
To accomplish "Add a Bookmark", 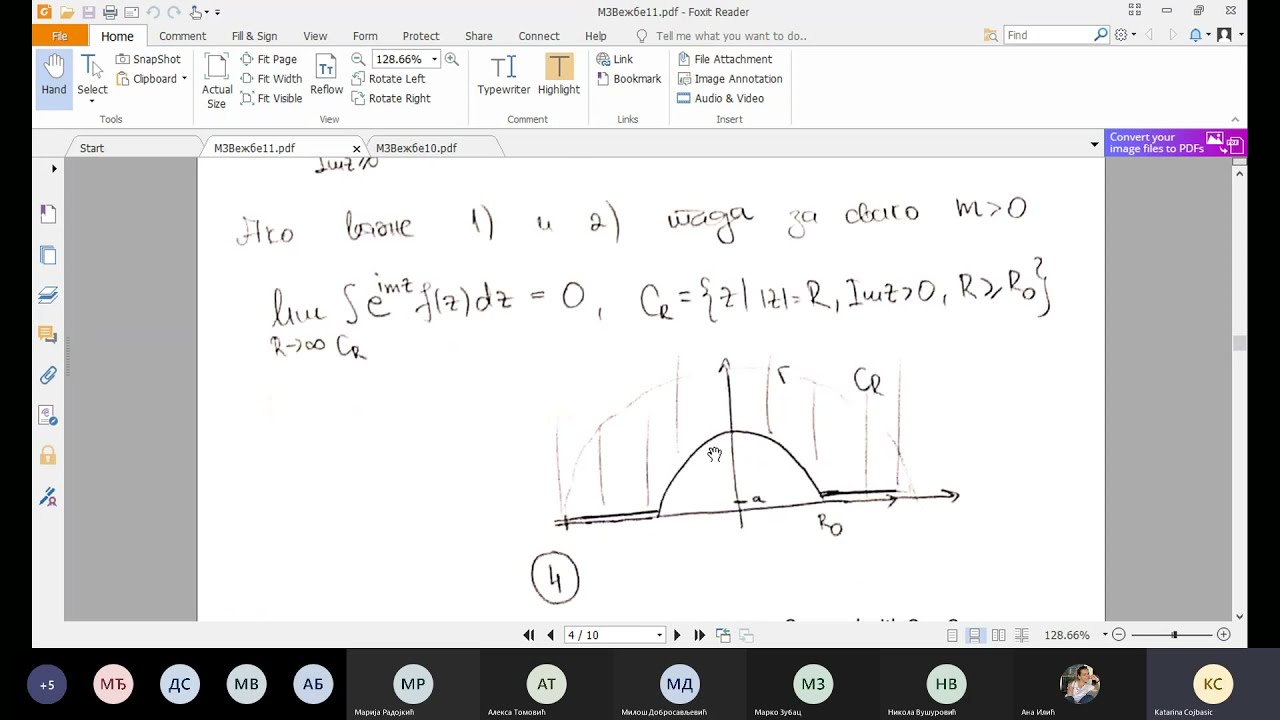I will click(629, 79).
